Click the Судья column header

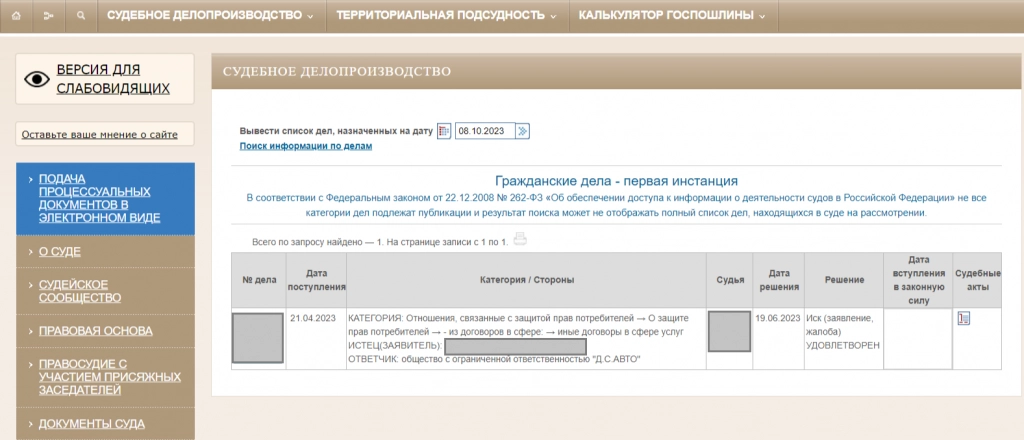coord(729,280)
